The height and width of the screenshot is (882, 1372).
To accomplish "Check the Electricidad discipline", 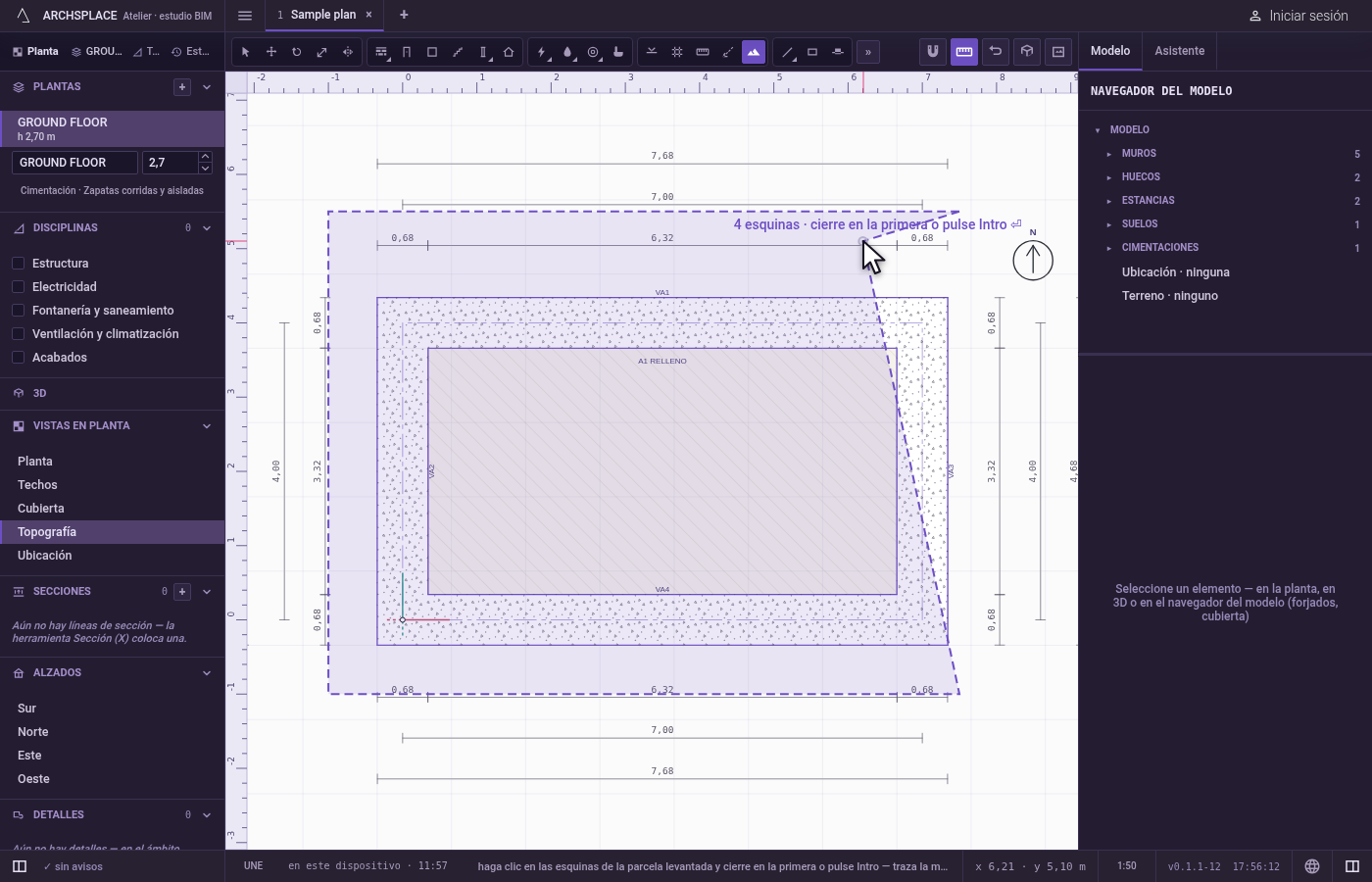I will (18, 287).
